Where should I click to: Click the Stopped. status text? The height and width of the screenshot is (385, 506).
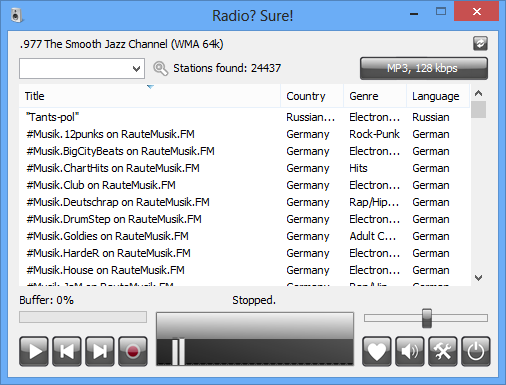pos(254,300)
